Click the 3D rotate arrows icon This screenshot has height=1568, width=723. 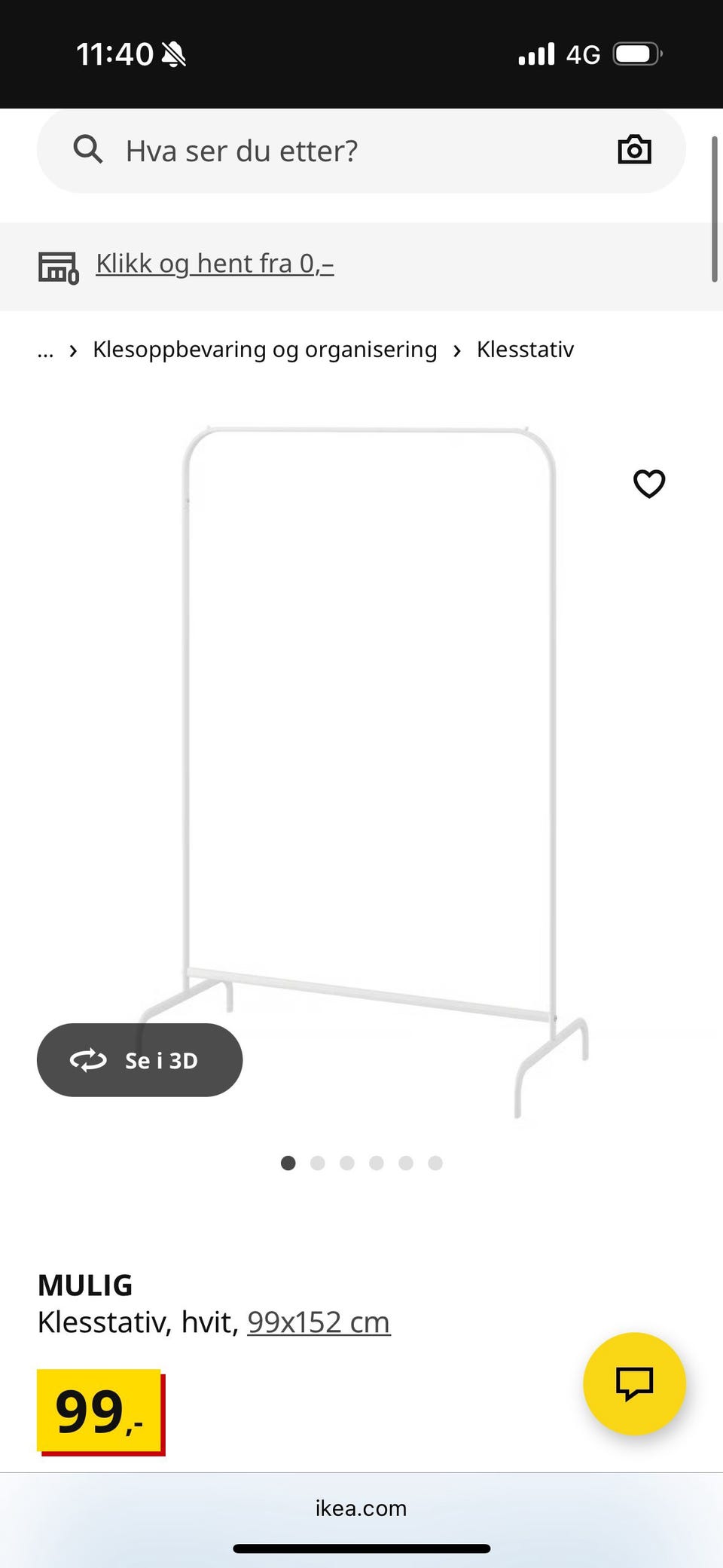click(88, 1060)
